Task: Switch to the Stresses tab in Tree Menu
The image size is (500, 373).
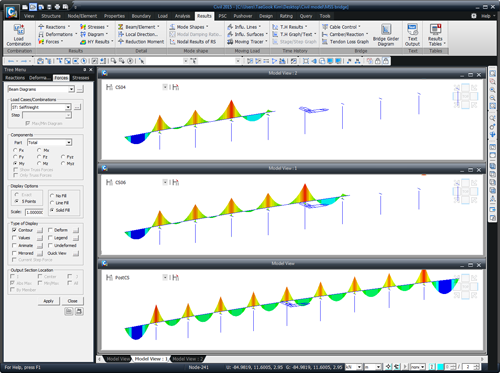Action: [81, 78]
